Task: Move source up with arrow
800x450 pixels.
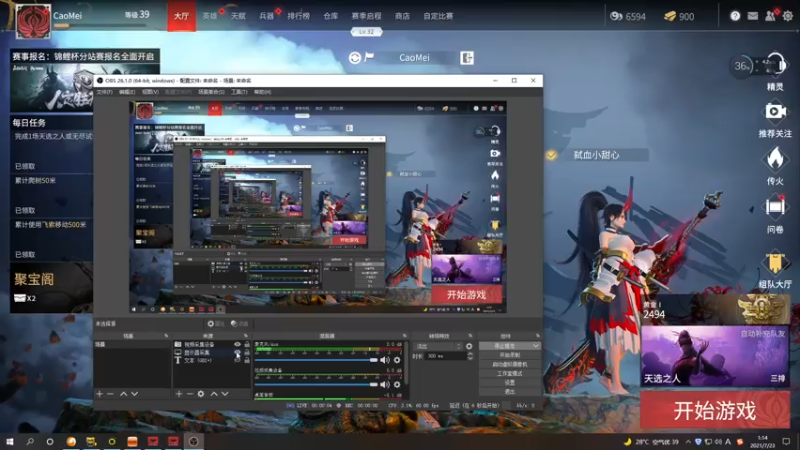Action: pos(214,394)
